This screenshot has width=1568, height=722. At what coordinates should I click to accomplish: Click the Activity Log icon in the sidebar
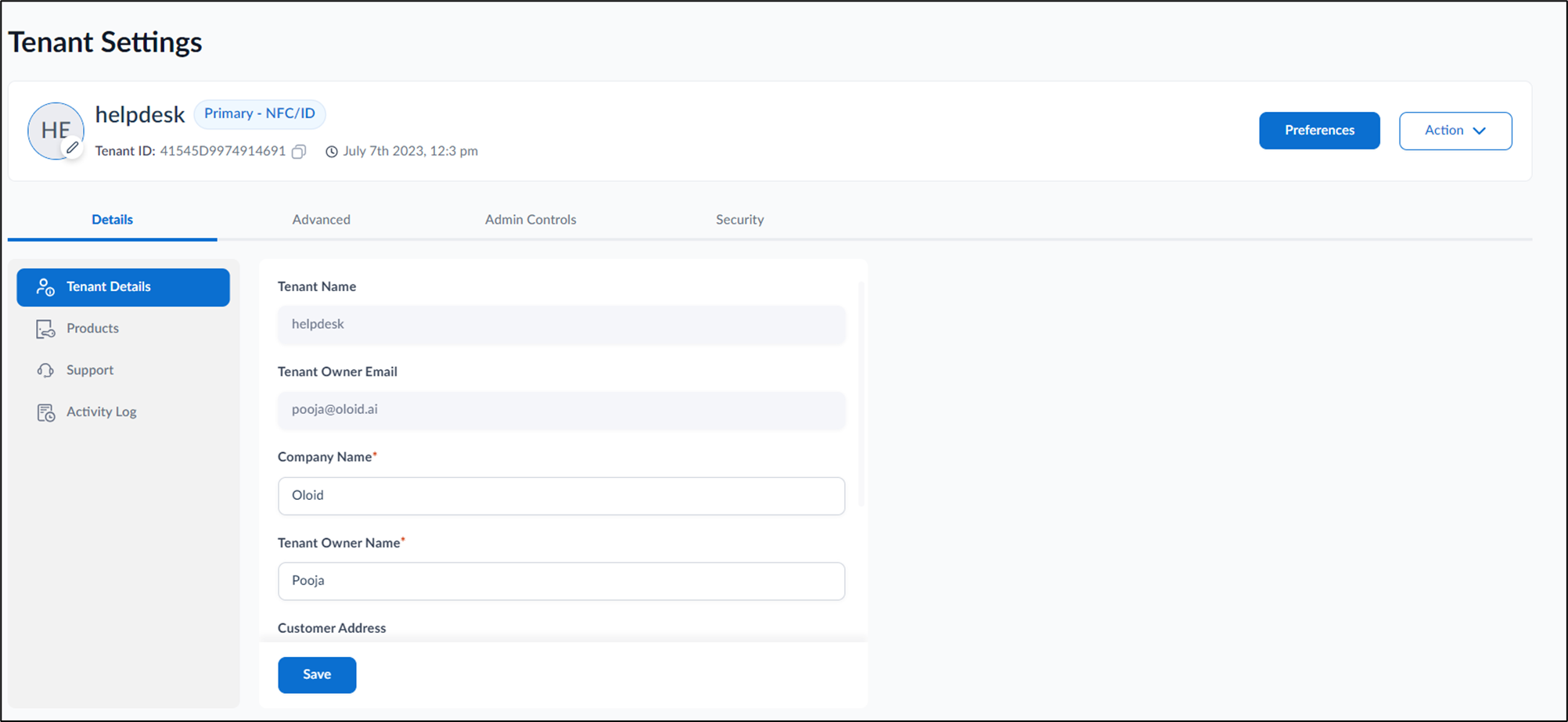click(46, 412)
